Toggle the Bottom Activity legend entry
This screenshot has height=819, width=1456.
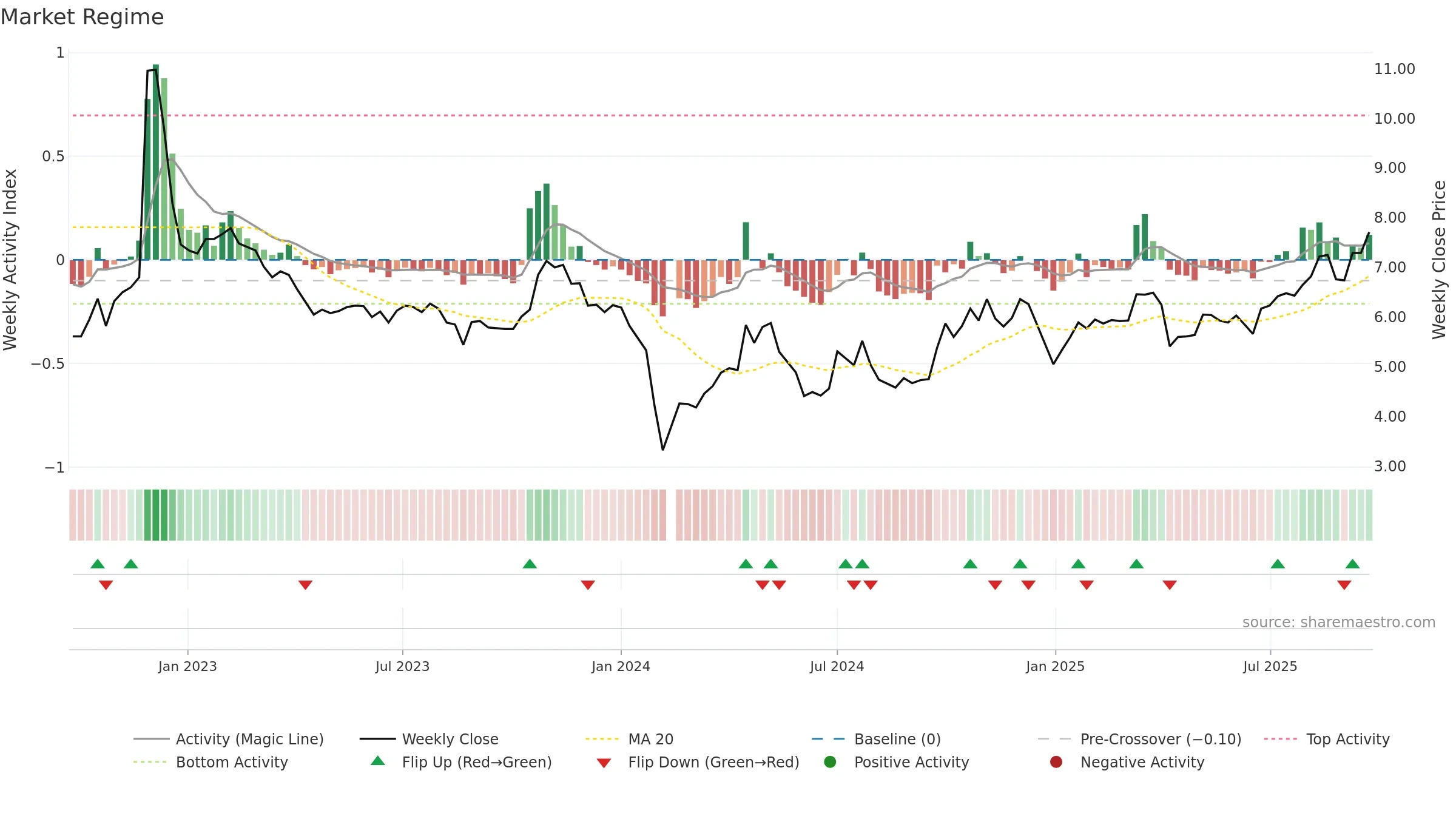[211, 762]
